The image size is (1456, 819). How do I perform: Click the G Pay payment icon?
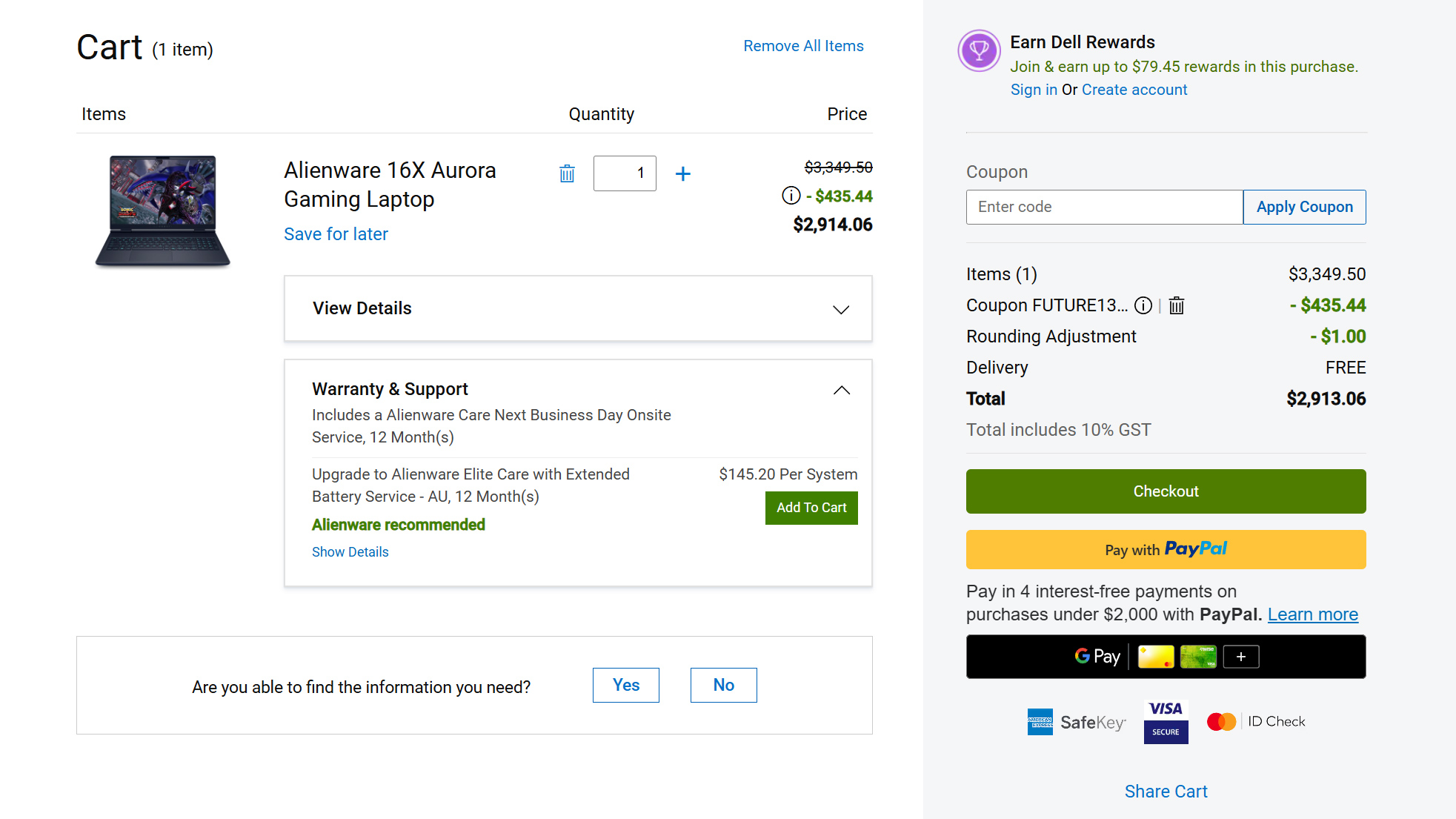tap(1097, 657)
